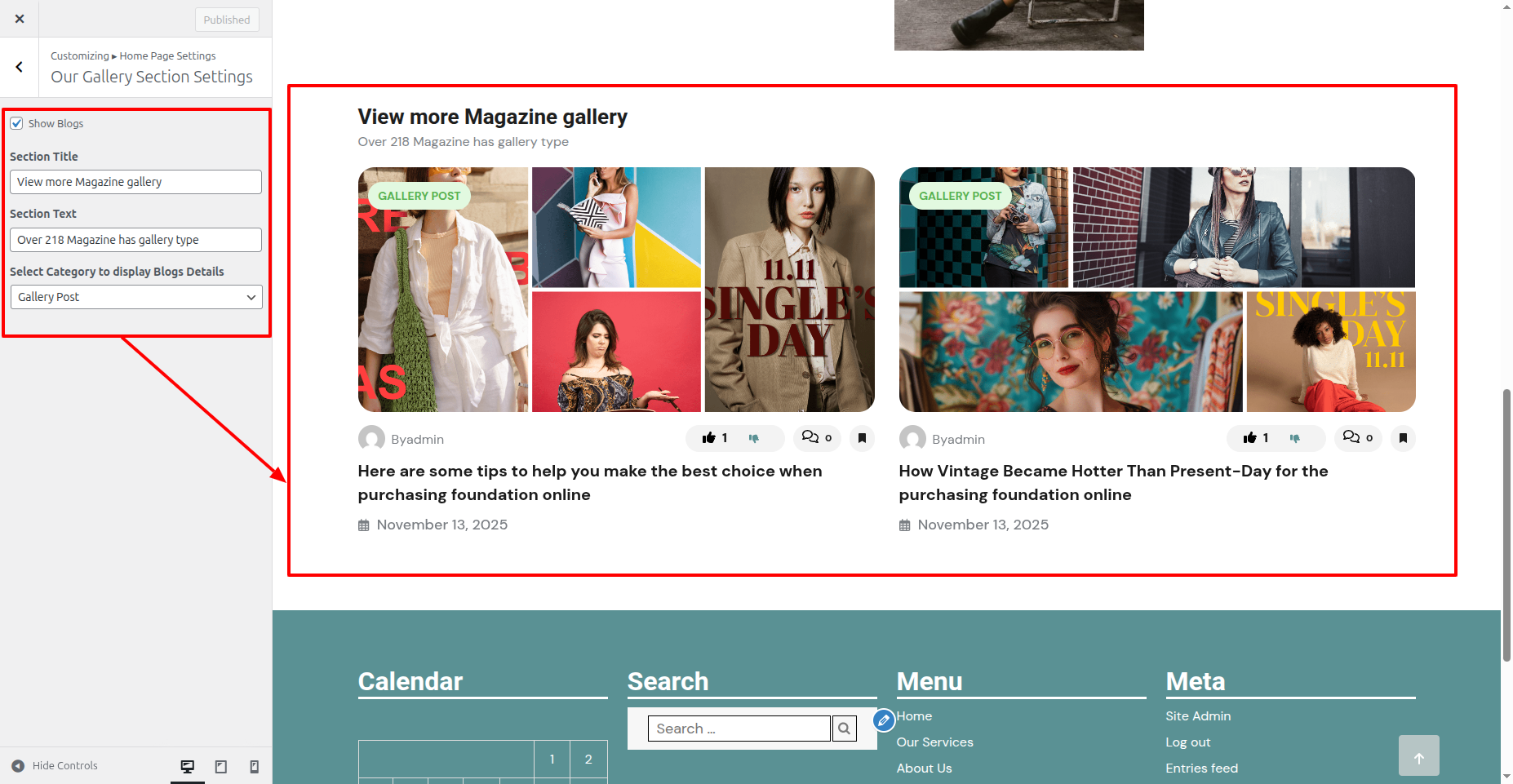Bookmark the first gallery post
1513x784 pixels.
tap(862, 438)
